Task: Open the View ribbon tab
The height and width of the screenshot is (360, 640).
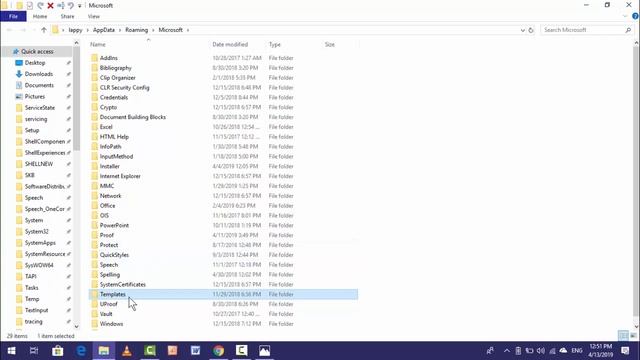Action: [93, 16]
